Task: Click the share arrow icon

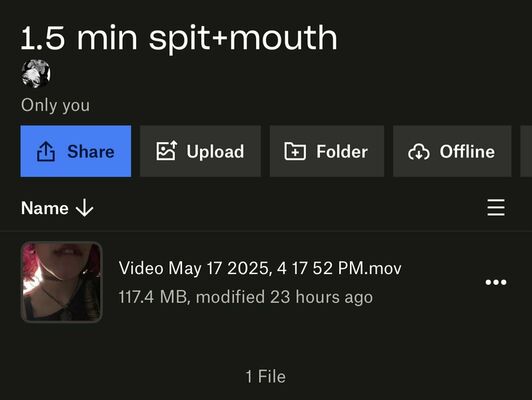Action: coord(46,151)
